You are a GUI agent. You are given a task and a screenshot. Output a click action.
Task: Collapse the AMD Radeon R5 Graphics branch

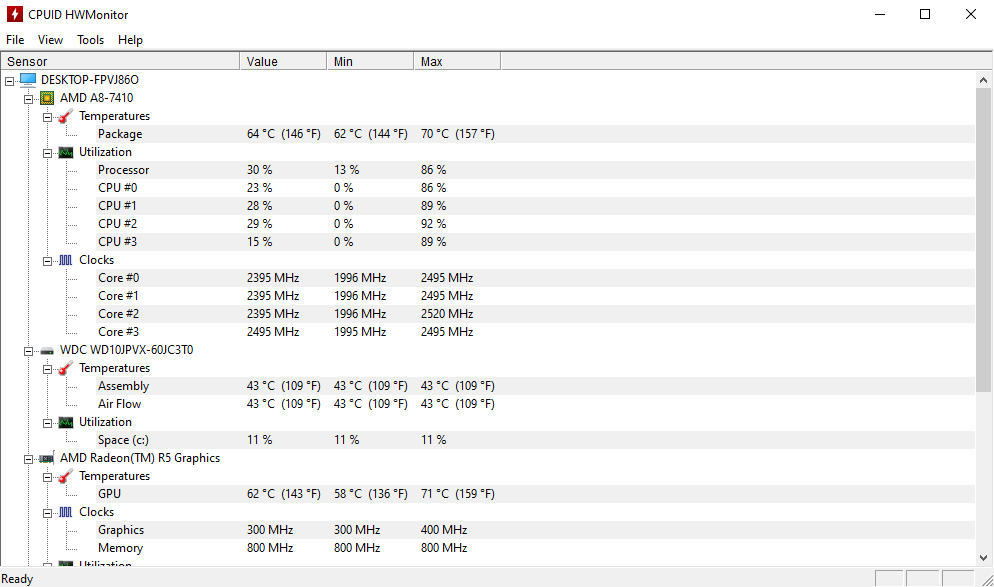pyautogui.click(x=29, y=458)
